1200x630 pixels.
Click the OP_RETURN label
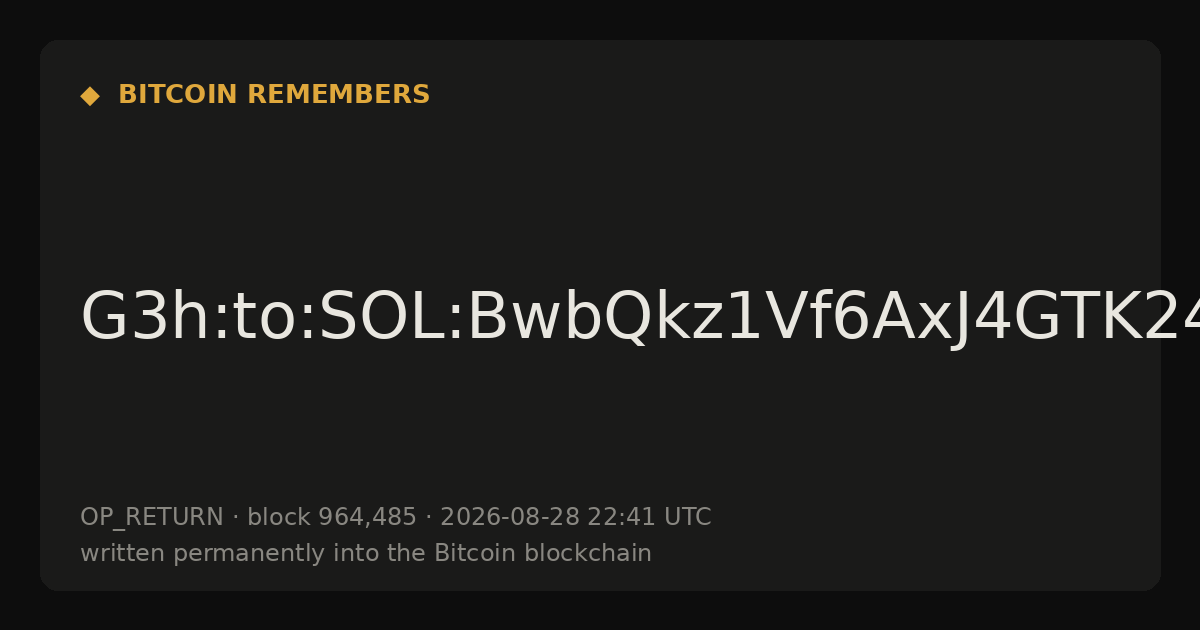pos(152,518)
